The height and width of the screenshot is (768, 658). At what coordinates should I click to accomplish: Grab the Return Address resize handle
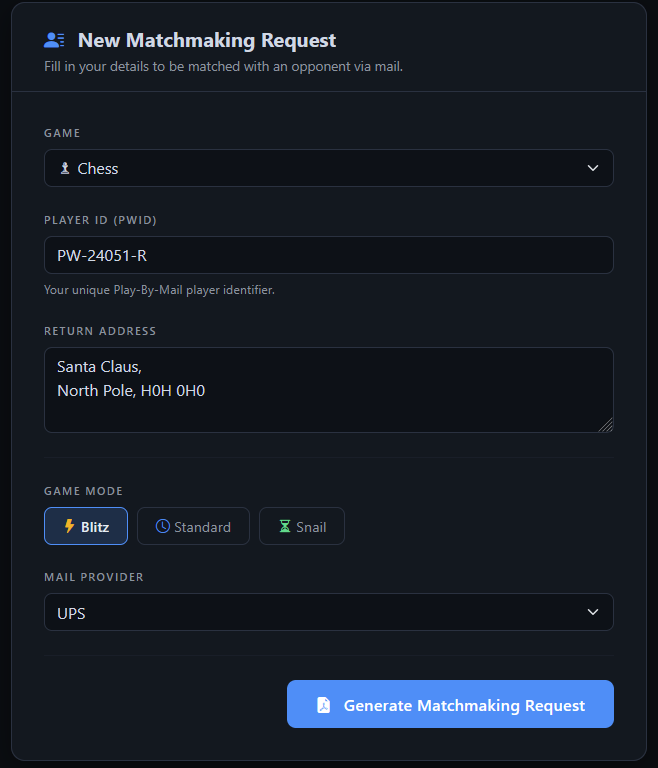tap(606, 425)
